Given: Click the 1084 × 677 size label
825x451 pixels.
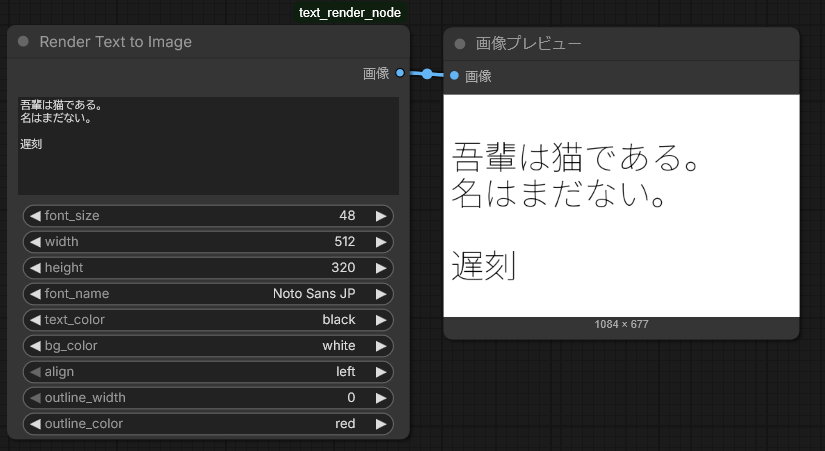Looking at the screenshot, I should [x=621, y=324].
